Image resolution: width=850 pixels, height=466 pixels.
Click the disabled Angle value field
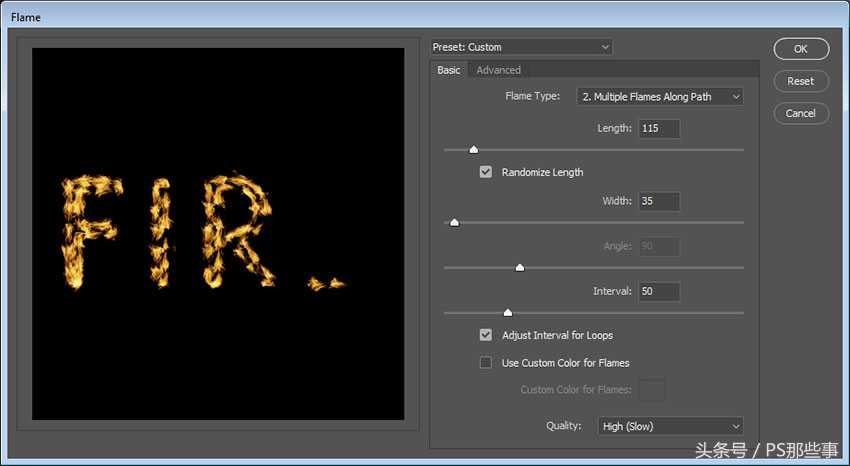pos(659,247)
